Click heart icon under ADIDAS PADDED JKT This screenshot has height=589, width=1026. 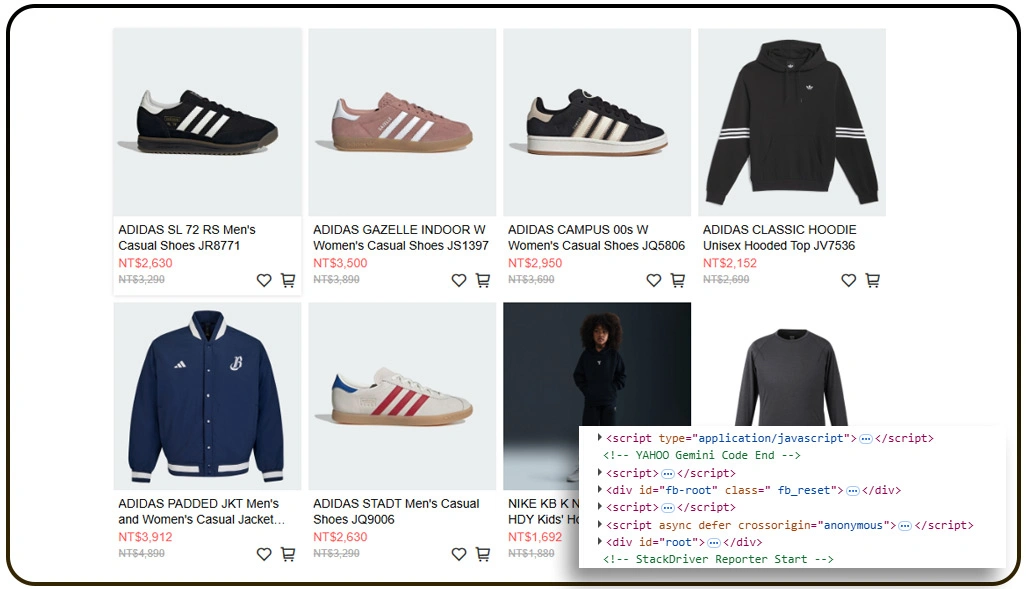pyautogui.click(x=264, y=554)
